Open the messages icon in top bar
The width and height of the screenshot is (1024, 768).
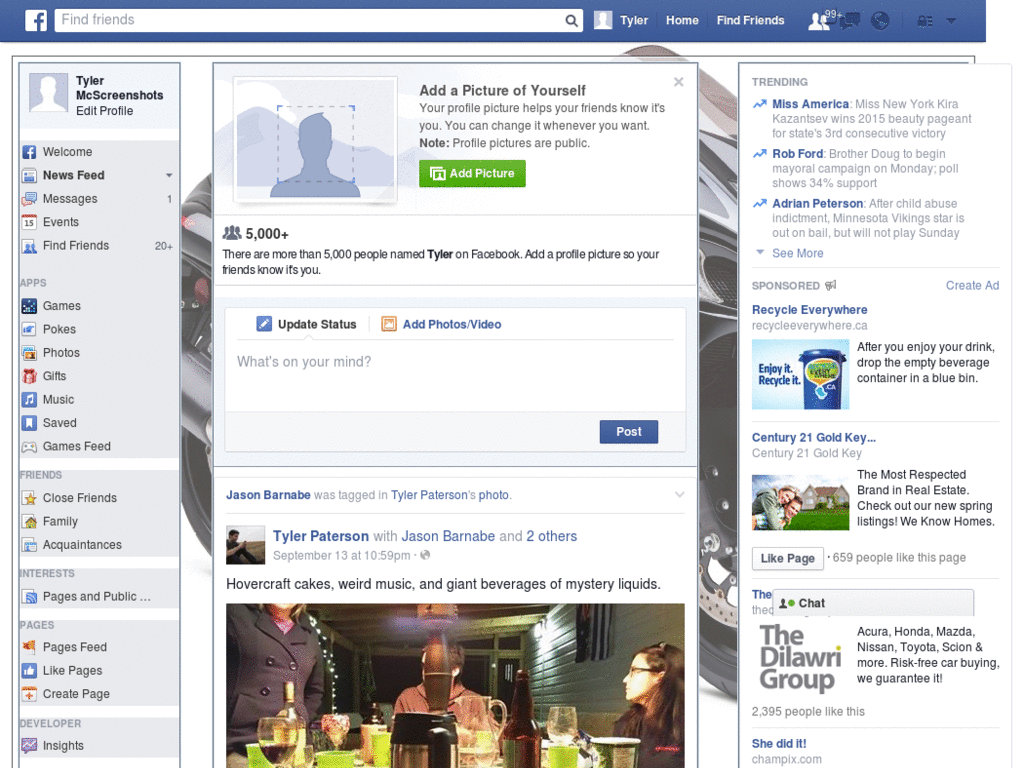(849, 21)
